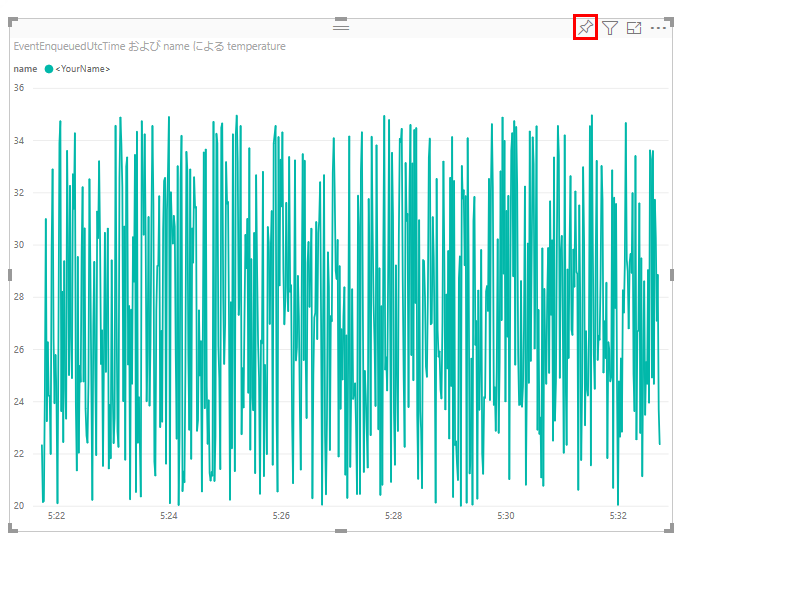Open the visual in focus mode
This screenshot has height=600, width=800.
(634, 28)
